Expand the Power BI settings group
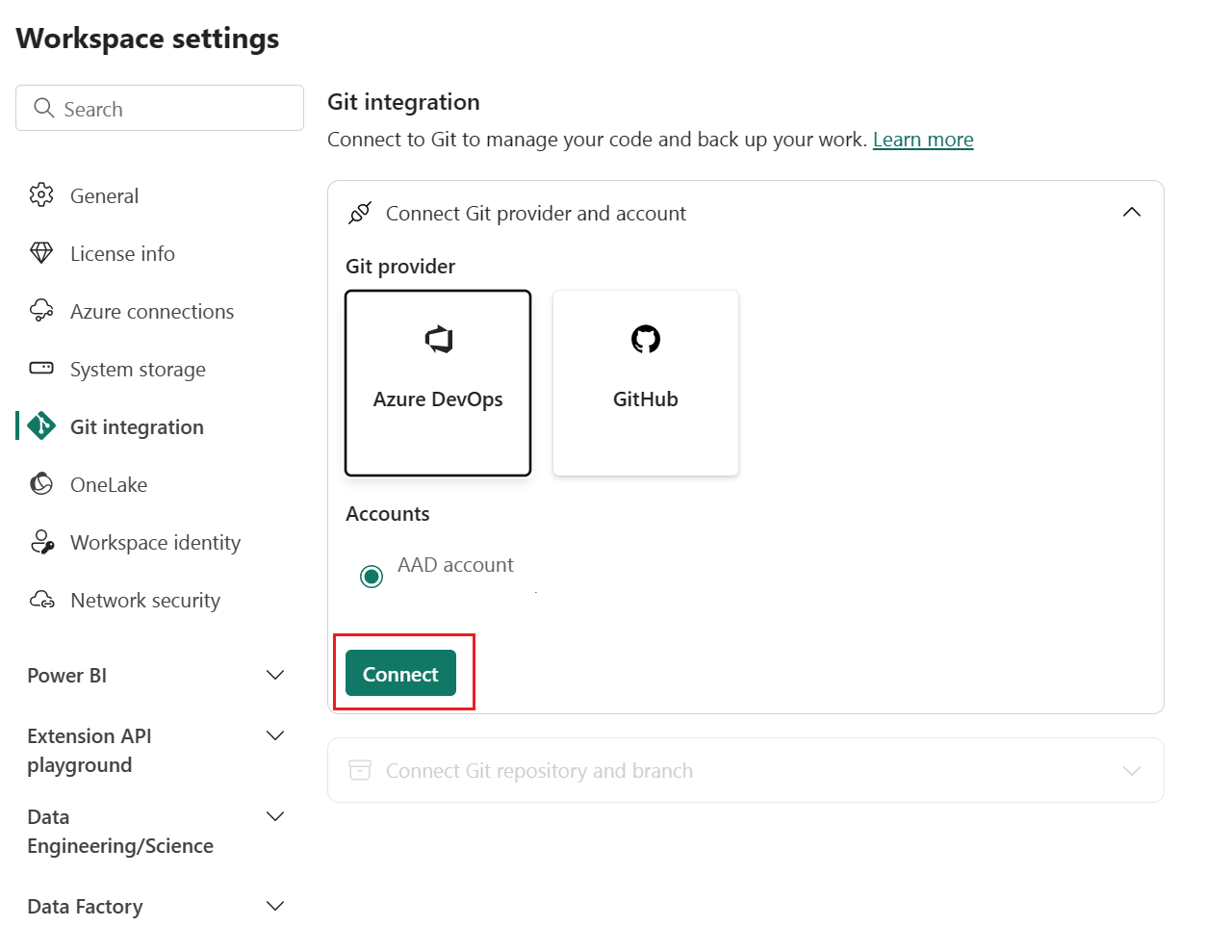 pos(275,676)
